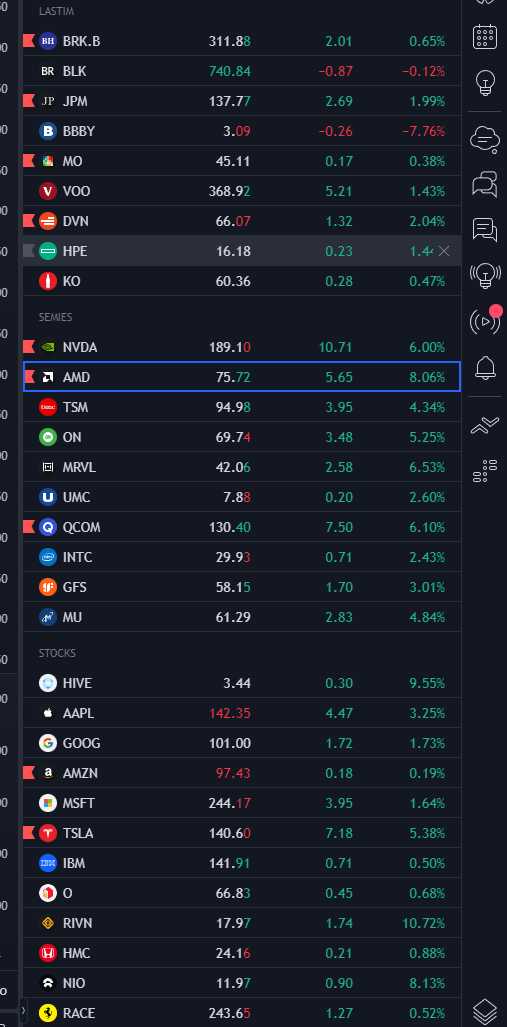Screen dimensions: 507x1027
Task: Select the AAPL symbol row
Action: point(242,713)
